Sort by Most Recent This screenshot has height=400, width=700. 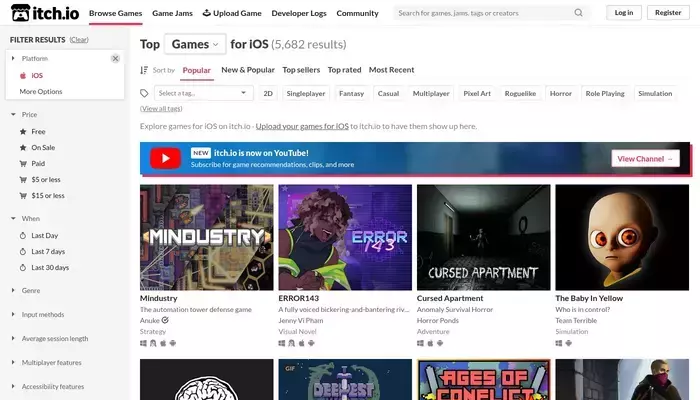(392, 70)
